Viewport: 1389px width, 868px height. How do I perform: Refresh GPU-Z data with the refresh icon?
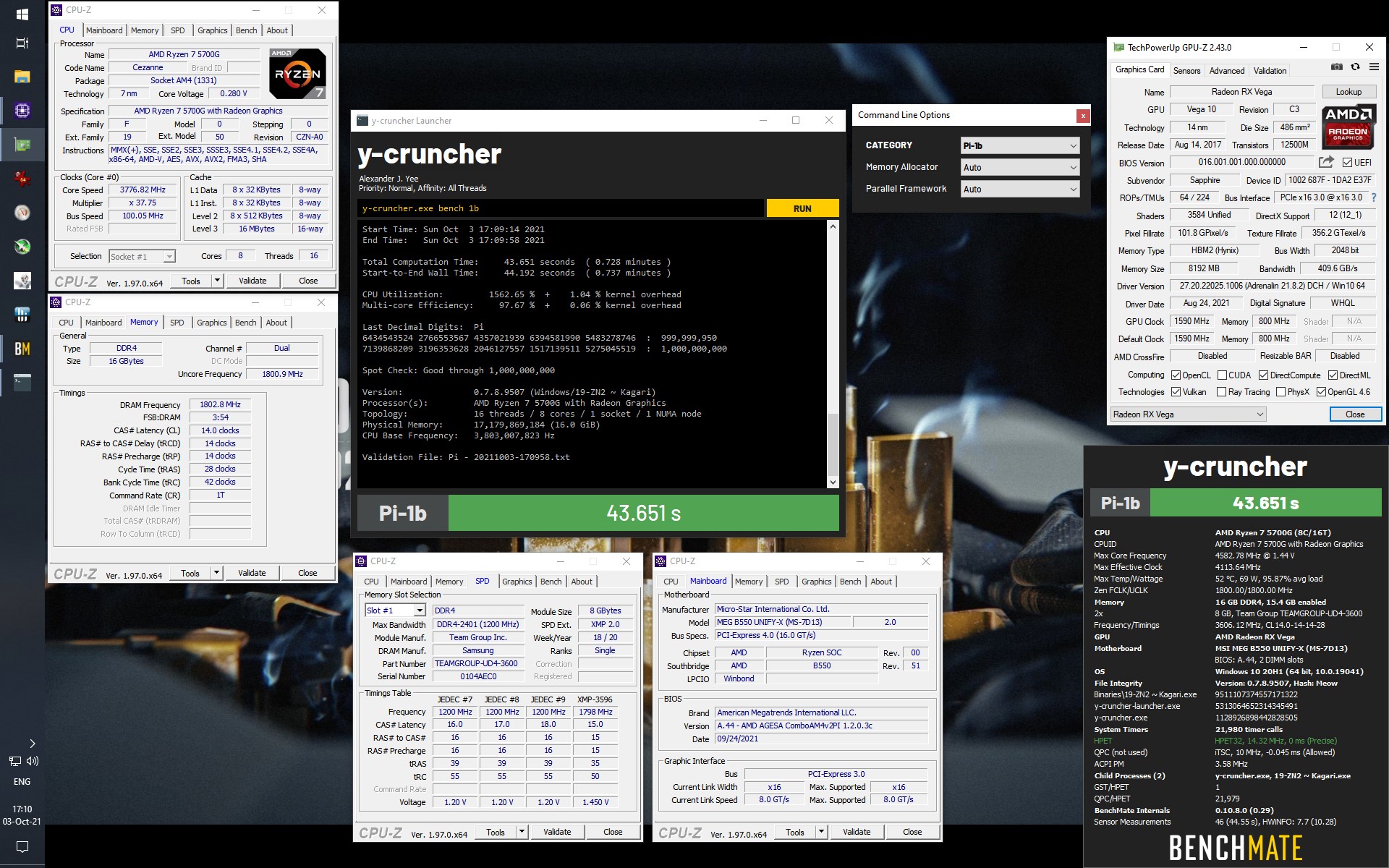(x=1355, y=67)
